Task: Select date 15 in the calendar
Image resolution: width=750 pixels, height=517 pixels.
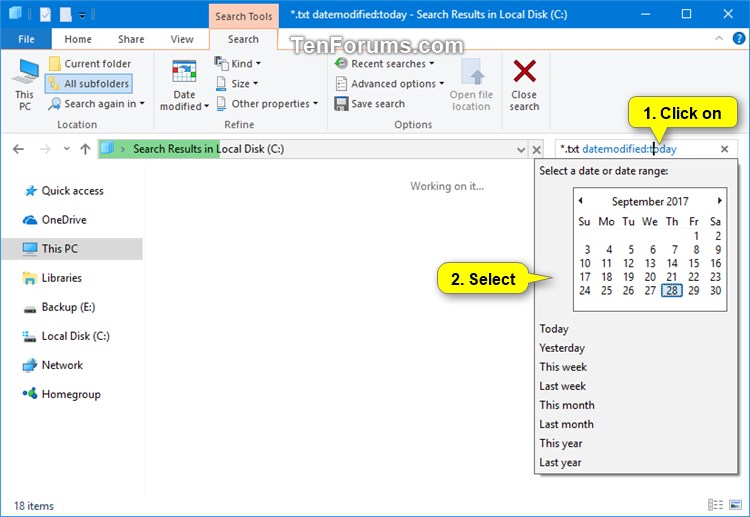Action: click(694, 263)
